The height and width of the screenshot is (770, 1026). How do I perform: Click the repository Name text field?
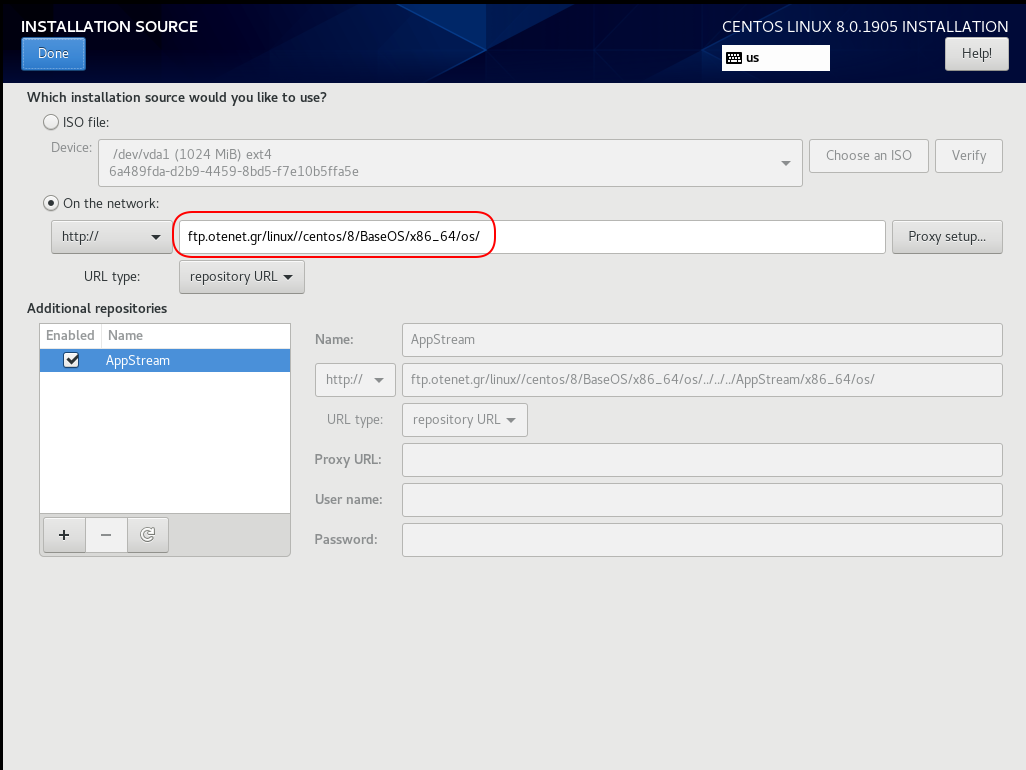(x=701, y=340)
